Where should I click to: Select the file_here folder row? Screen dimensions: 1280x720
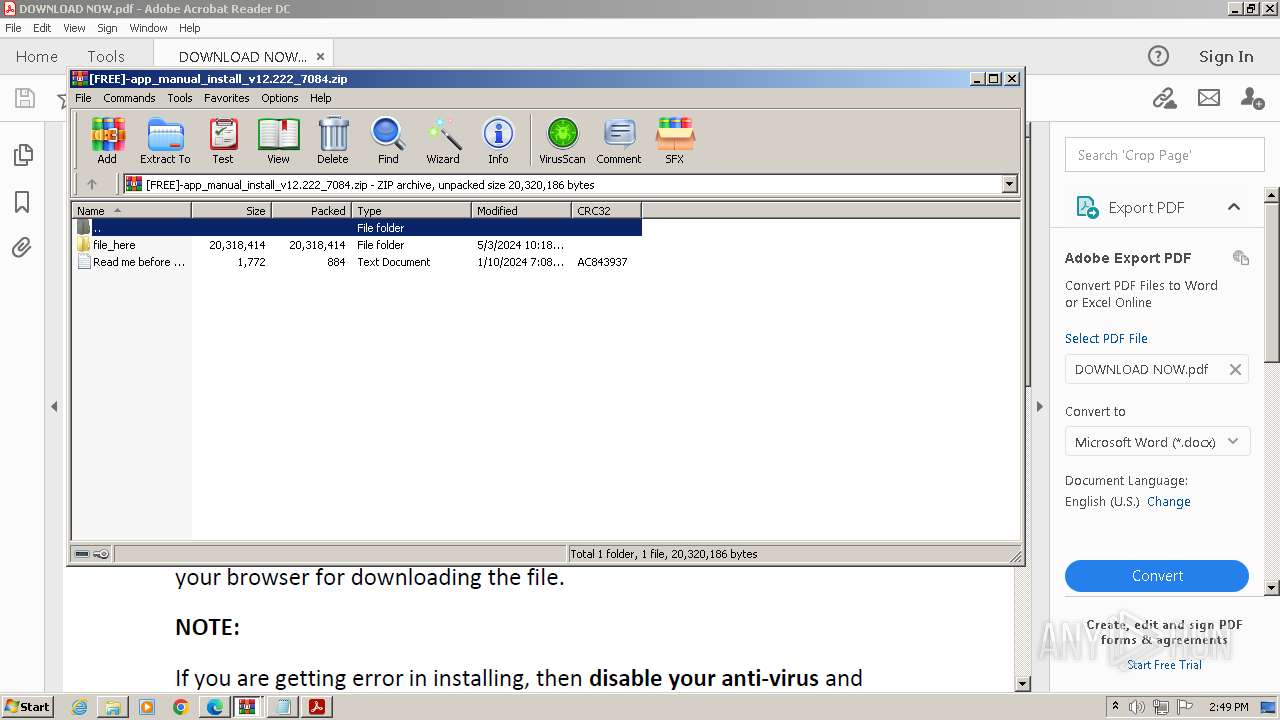[x=357, y=245]
